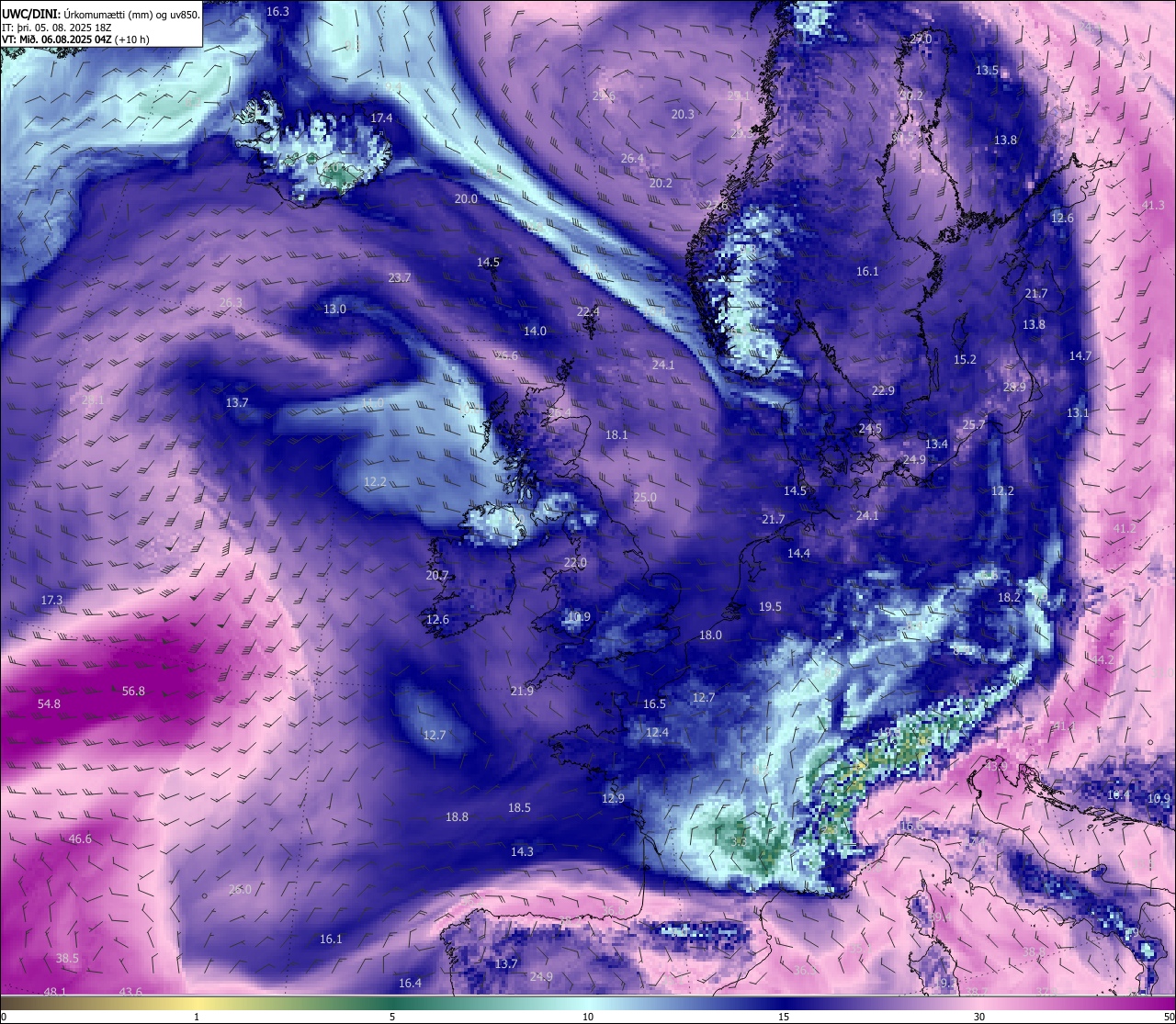Click the 22.4 value label
Screen dimensions: 1176x1024
pos(588,312)
